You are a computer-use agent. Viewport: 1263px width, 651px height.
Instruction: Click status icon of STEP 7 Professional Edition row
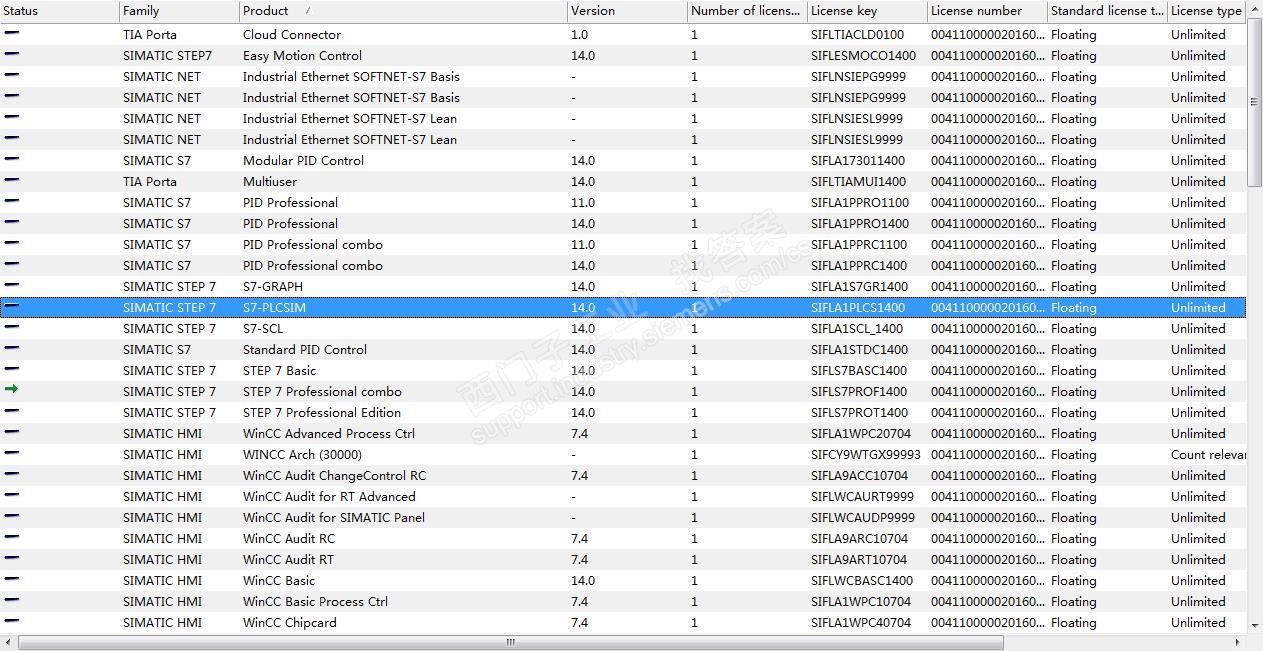[12, 411]
